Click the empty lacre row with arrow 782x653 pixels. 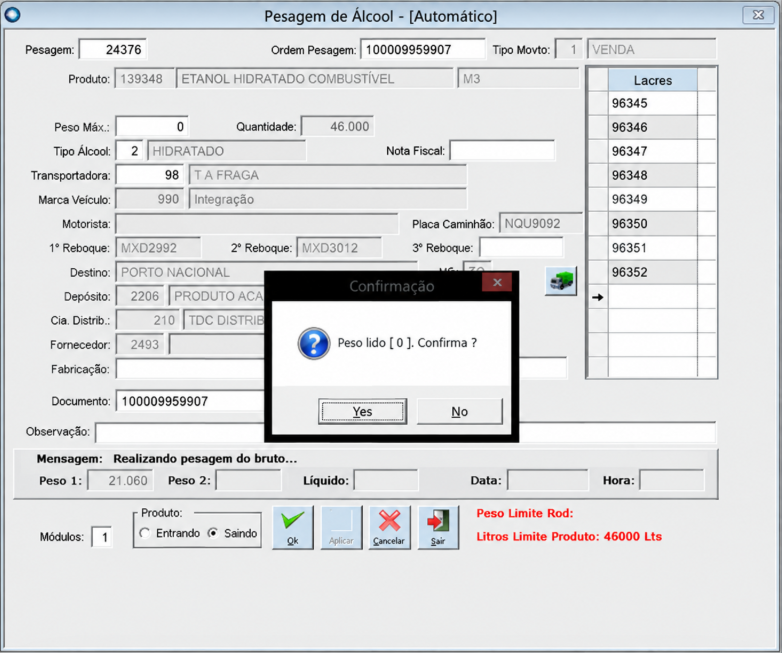652,297
